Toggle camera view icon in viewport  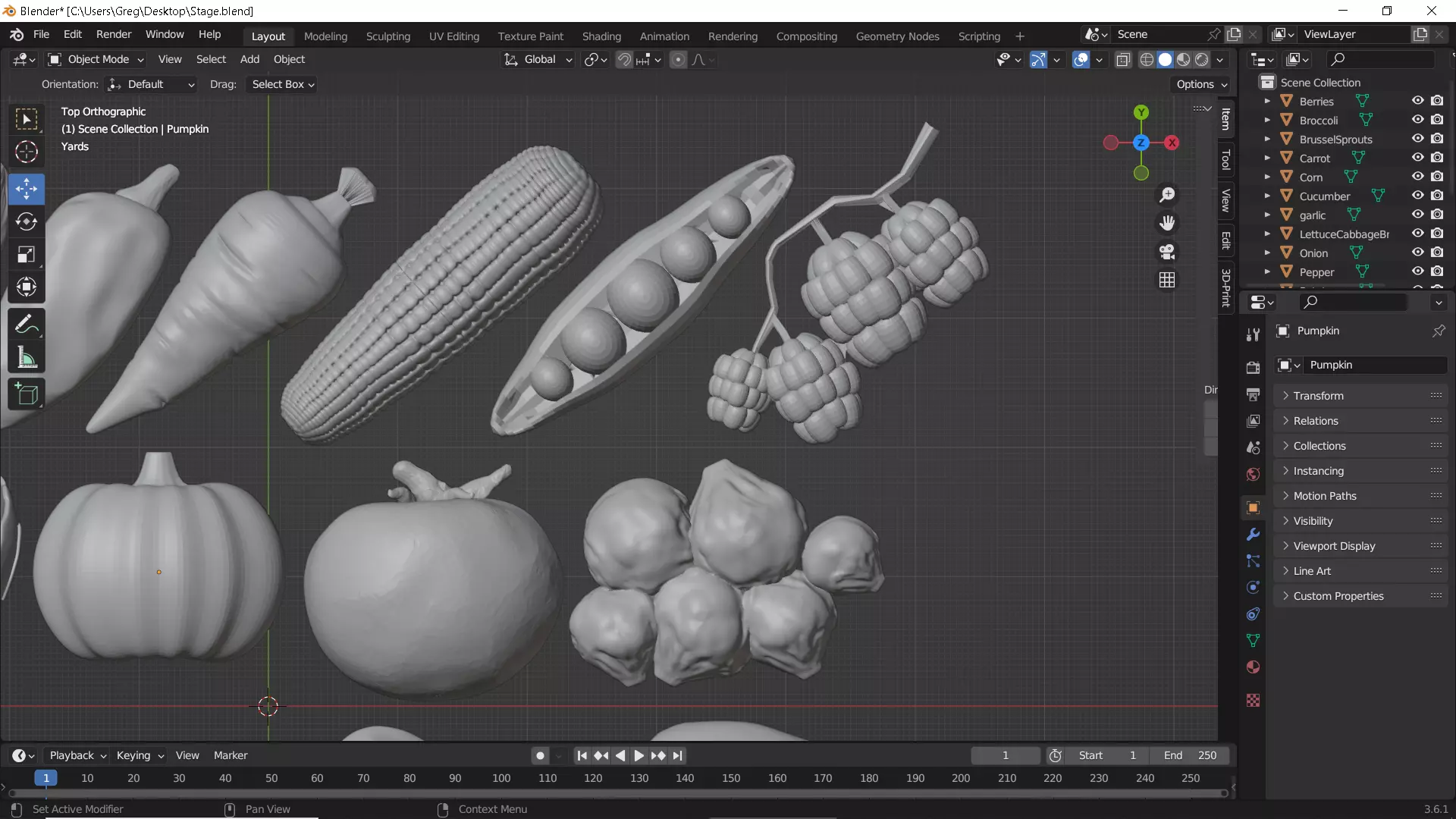coord(1167,252)
